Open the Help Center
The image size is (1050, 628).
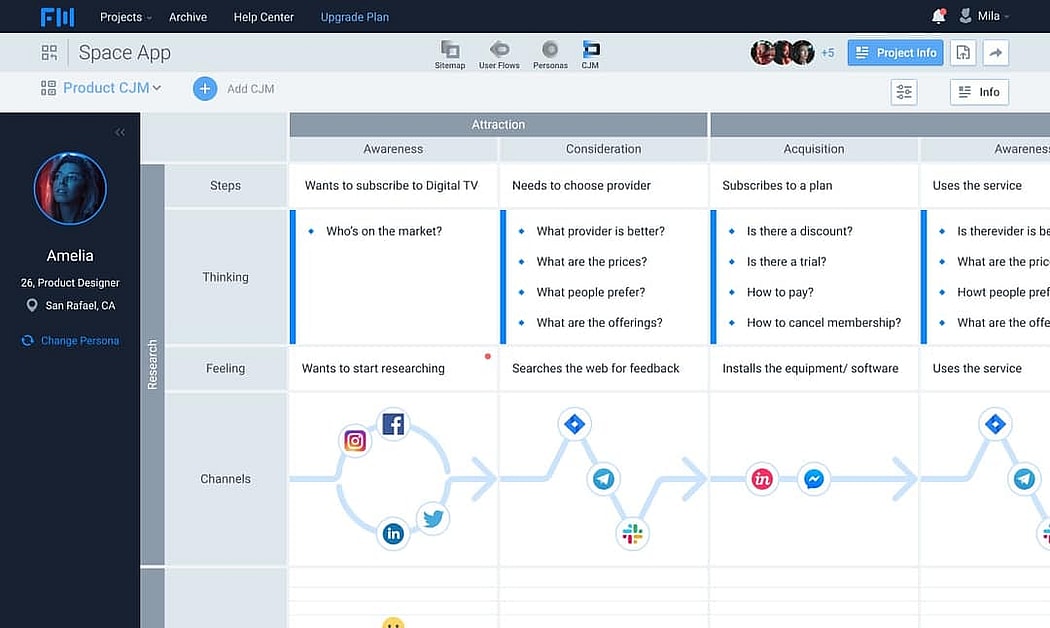click(263, 17)
